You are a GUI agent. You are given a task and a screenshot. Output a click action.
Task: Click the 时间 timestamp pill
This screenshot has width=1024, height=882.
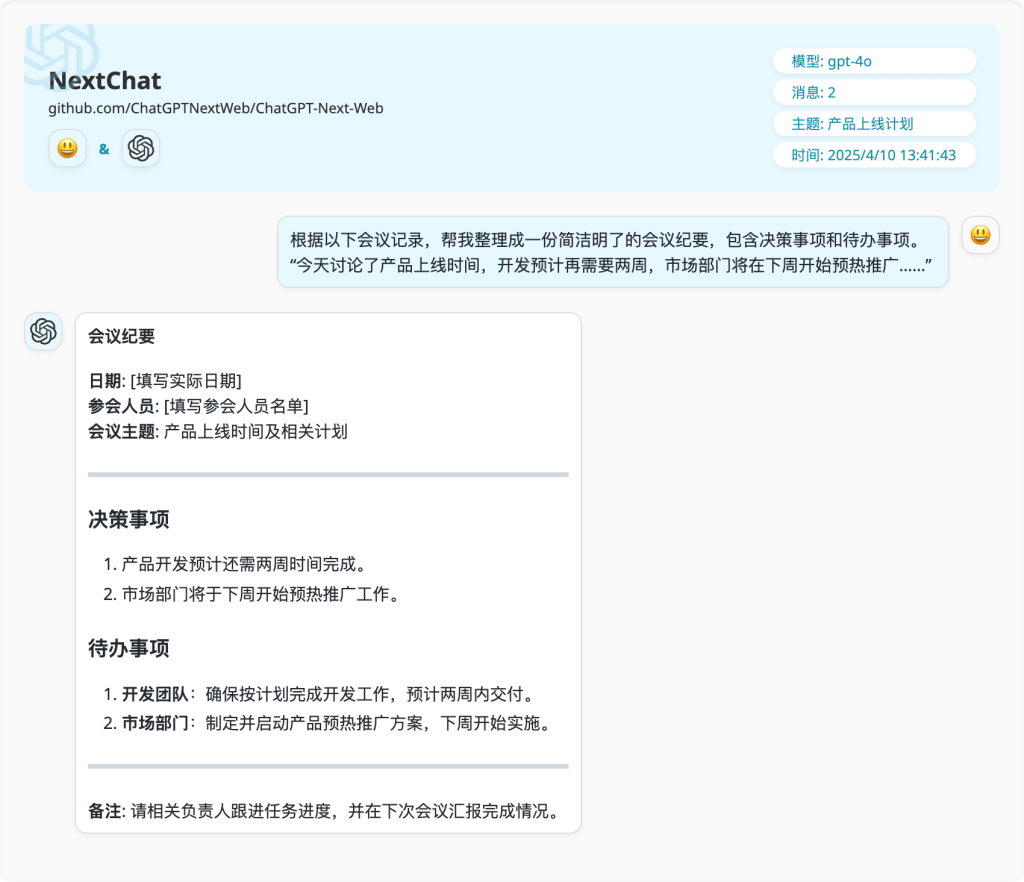[x=873, y=155]
